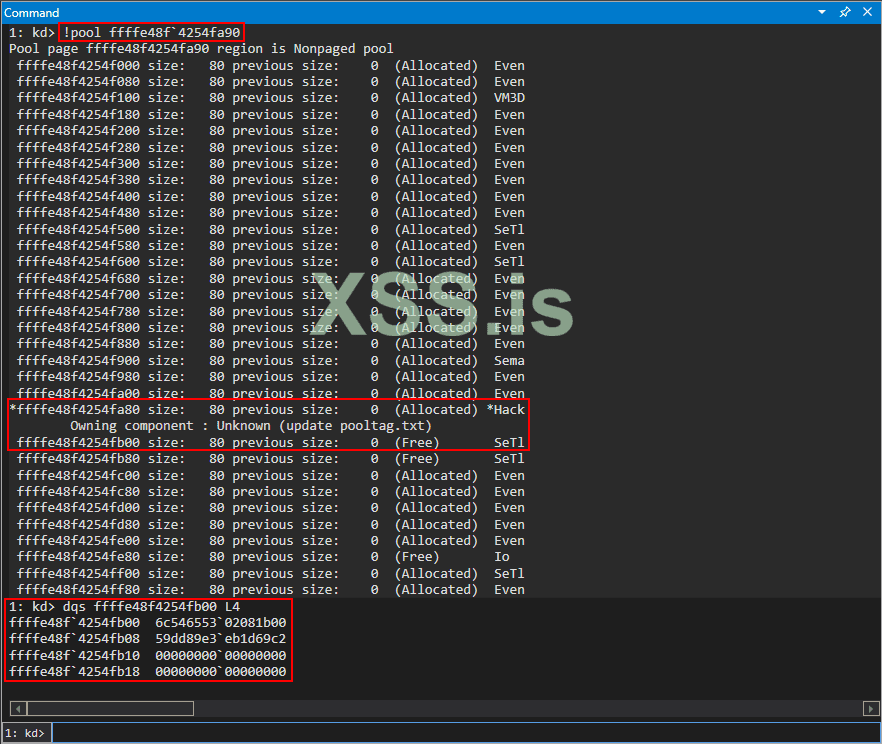Click the kd> command input field
Image resolution: width=882 pixels, height=744 pixels.
(466, 733)
